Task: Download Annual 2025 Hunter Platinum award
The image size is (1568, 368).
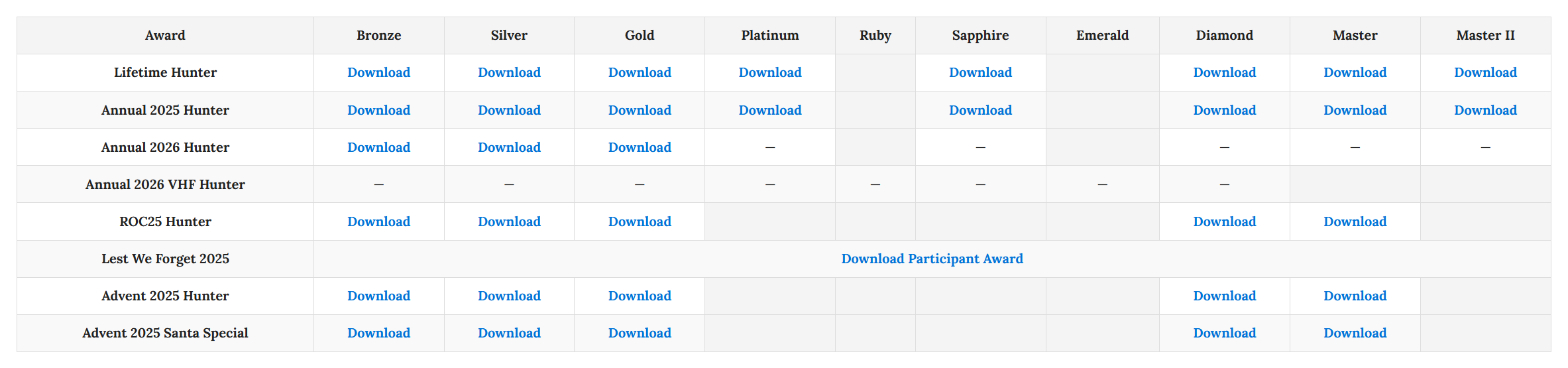Action: click(770, 110)
